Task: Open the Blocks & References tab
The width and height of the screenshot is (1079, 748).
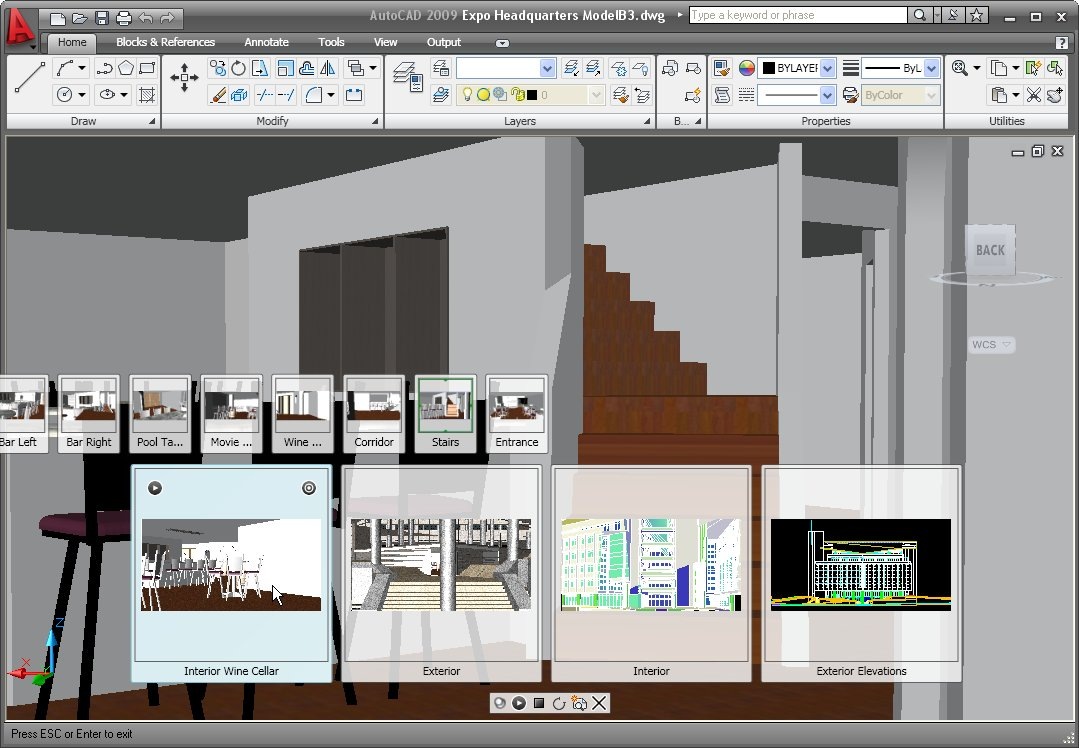Action: point(165,42)
